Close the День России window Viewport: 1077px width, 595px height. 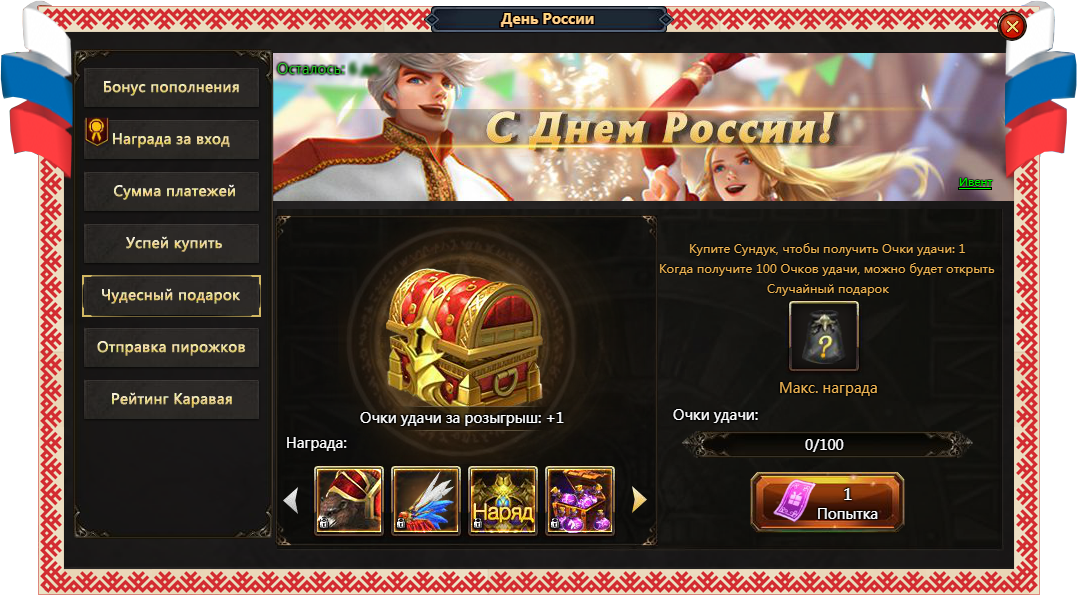(x=1012, y=27)
